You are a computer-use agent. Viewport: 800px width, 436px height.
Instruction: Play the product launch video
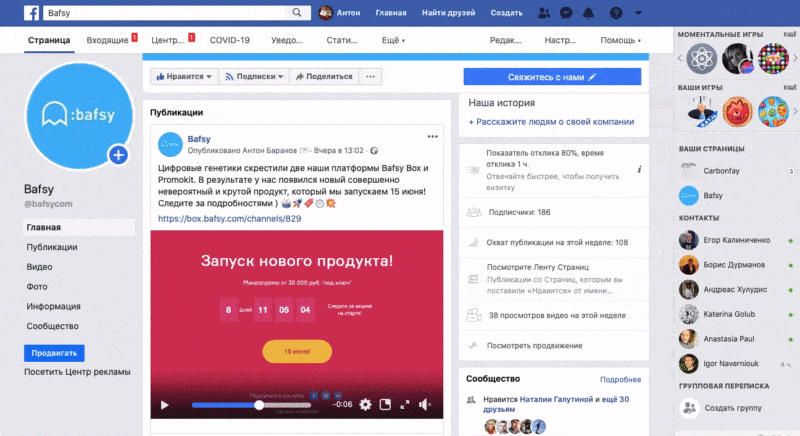(x=164, y=405)
